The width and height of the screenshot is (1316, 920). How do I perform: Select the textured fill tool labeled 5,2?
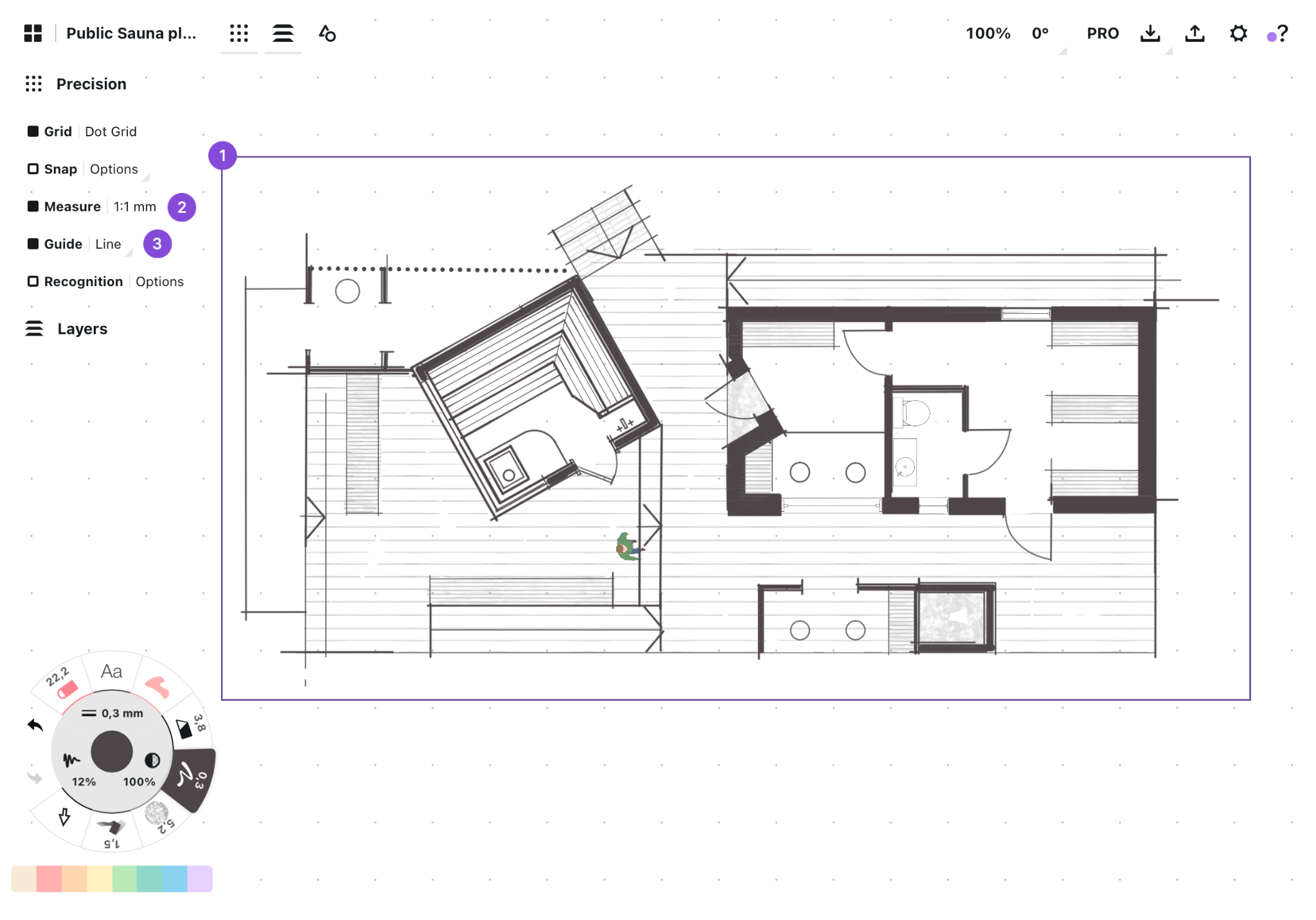[x=159, y=816]
